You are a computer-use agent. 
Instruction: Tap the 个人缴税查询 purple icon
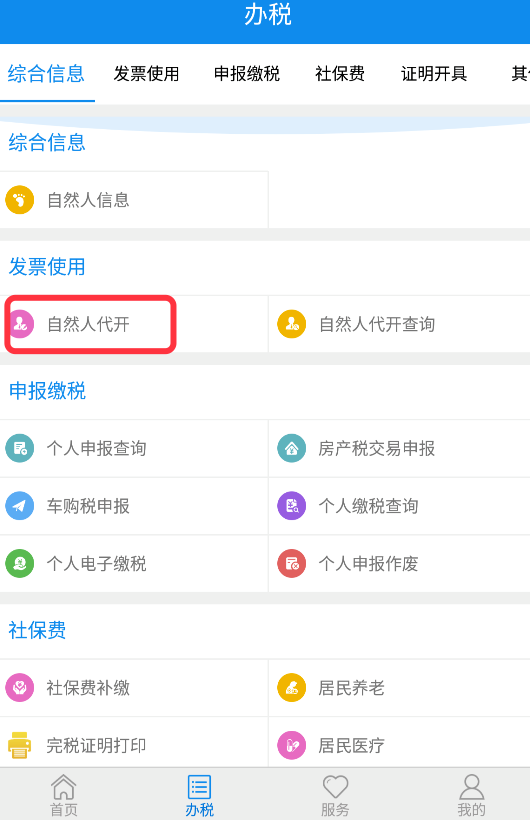292,506
